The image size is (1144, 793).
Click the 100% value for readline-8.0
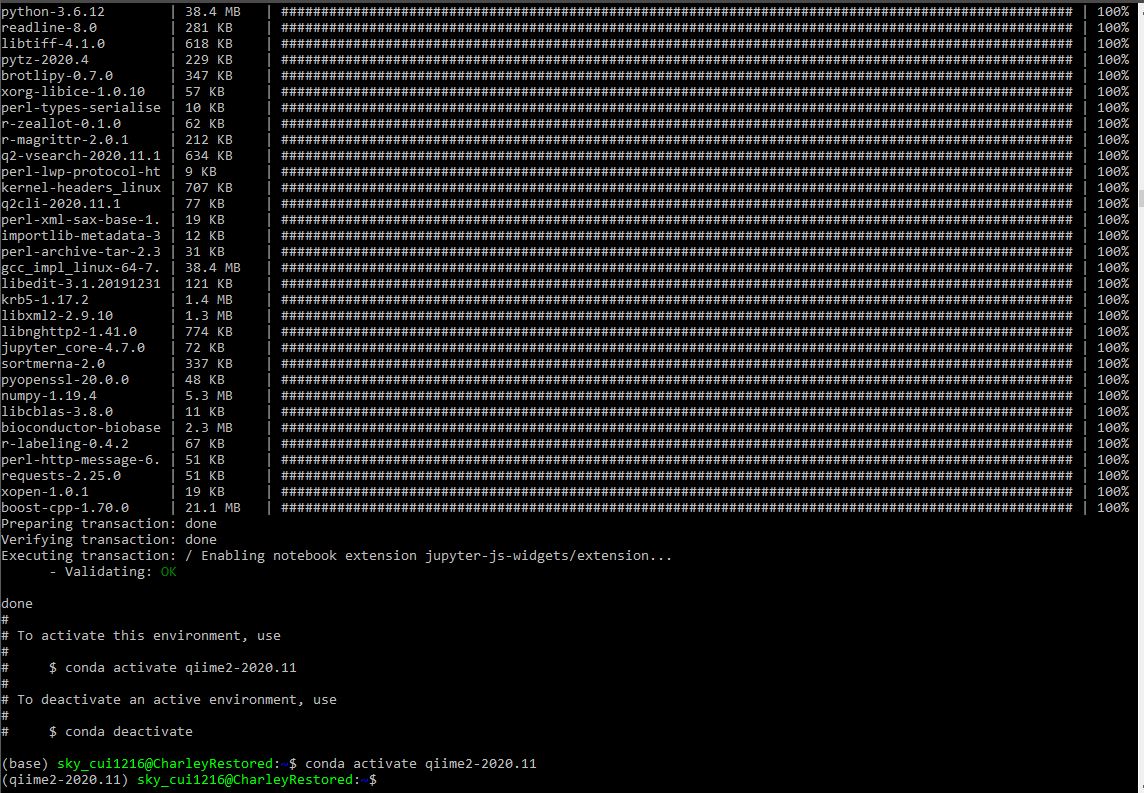click(x=1113, y=28)
